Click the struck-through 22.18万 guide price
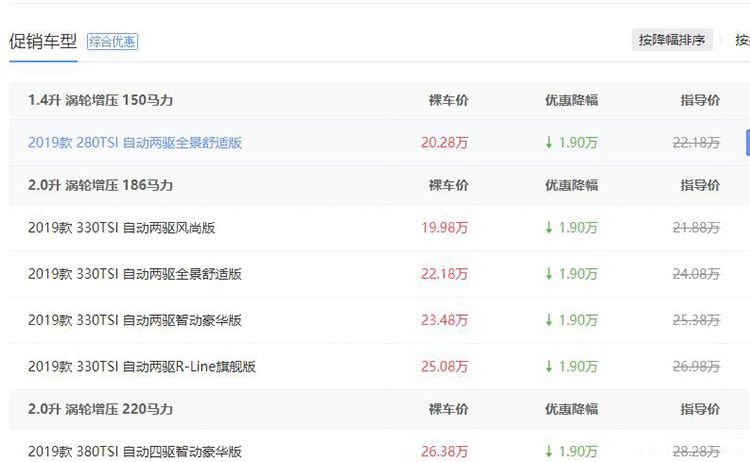 696,143
